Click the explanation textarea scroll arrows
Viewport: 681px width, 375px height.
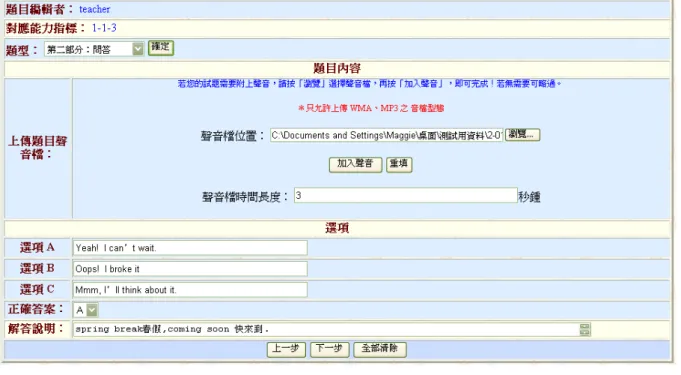tap(585, 329)
